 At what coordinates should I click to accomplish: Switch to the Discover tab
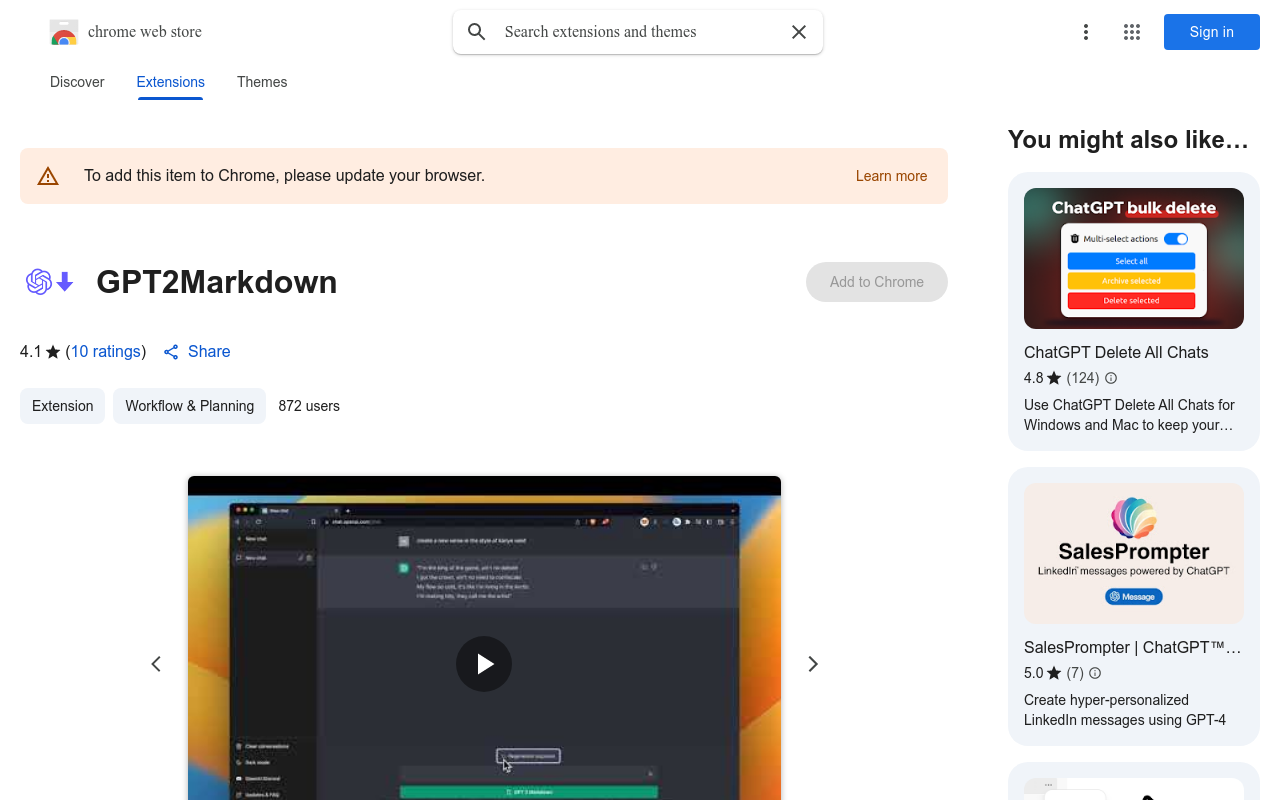point(77,82)
